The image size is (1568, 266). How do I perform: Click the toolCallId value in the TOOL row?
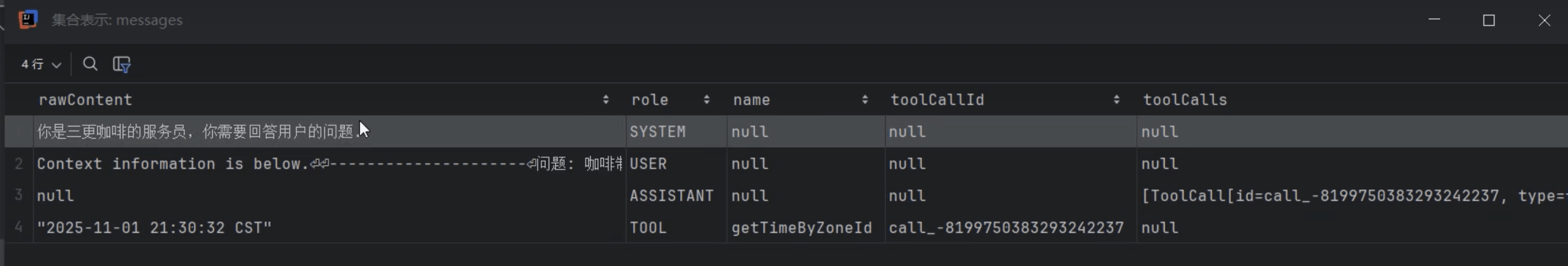click(1006, 228)
